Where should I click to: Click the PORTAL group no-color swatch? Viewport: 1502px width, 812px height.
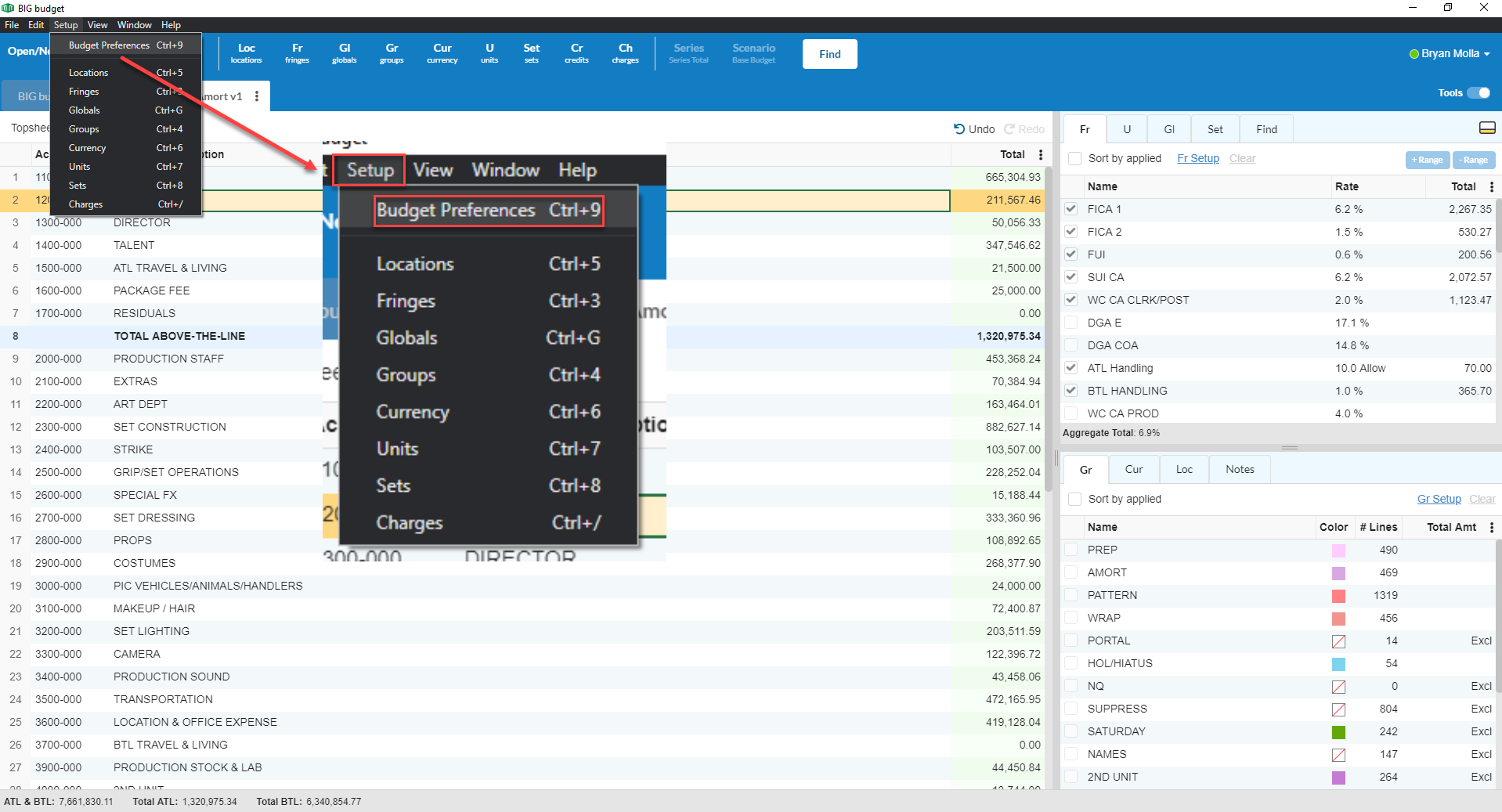[x=1339, y=641]
